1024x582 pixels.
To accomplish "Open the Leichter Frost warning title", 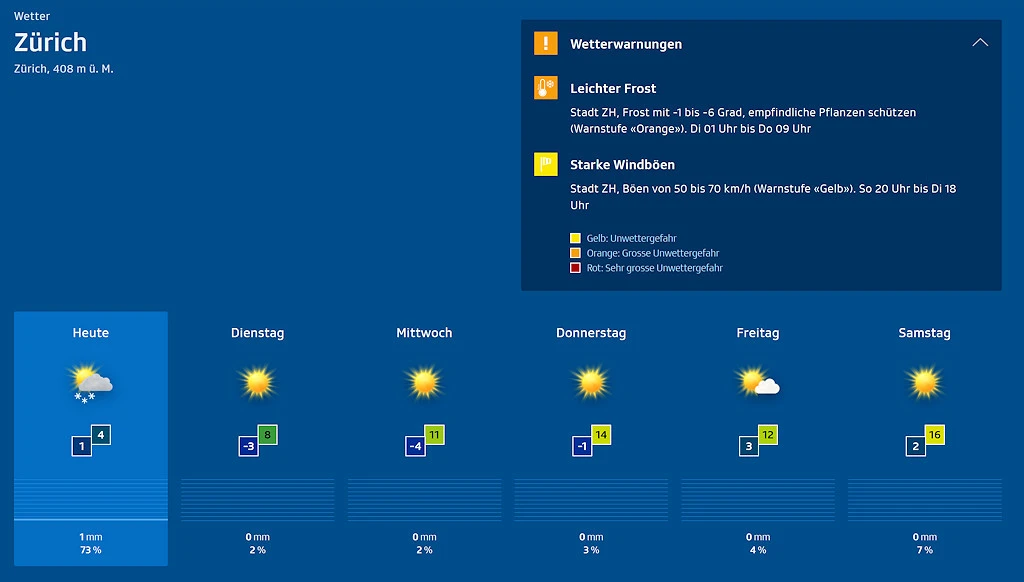I will tap(613, 89).
